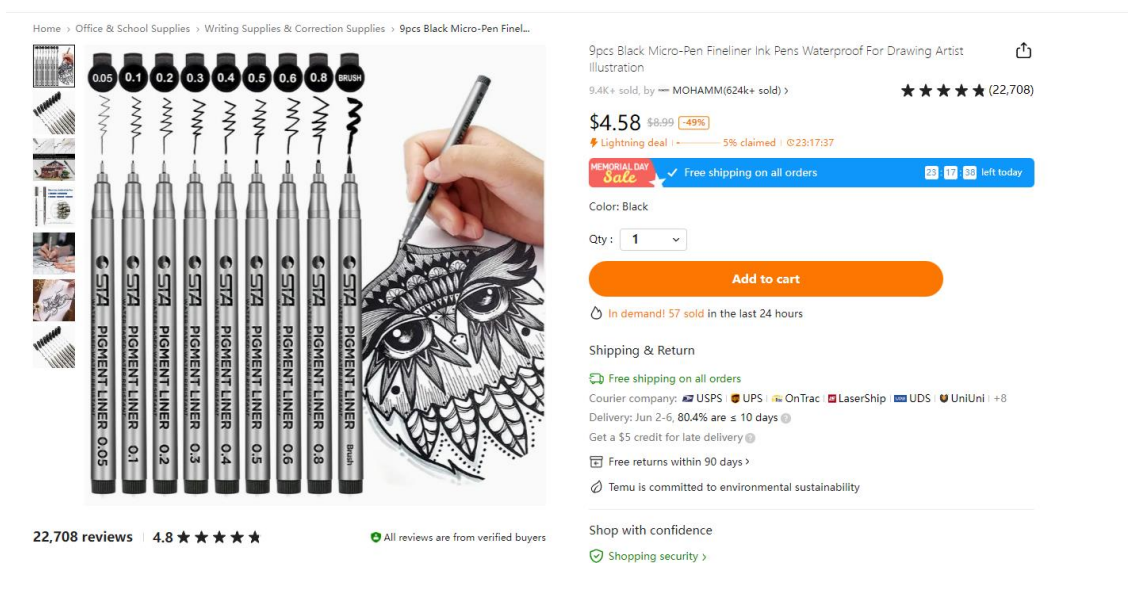Image resolution: width=1135 pixels, height=592 pixels.
Task: Go to Home breadcrumb
Action: pyautogui.click(x=46, y=29)
